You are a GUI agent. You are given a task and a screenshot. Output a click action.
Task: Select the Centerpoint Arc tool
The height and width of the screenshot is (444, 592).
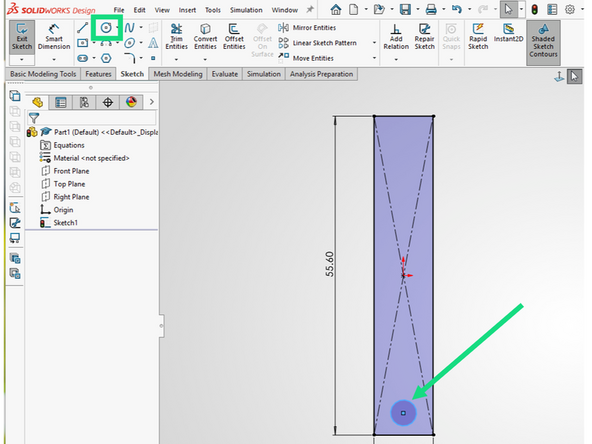coord(106,43)
